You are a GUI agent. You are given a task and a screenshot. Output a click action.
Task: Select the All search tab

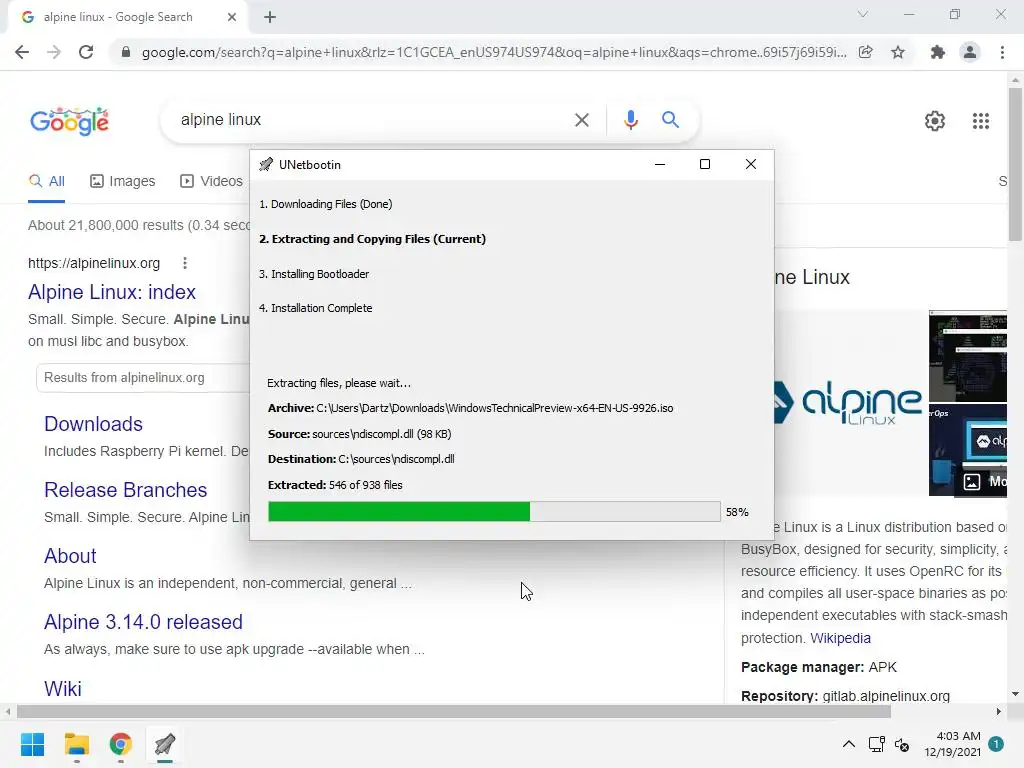[x=46, y=181]
